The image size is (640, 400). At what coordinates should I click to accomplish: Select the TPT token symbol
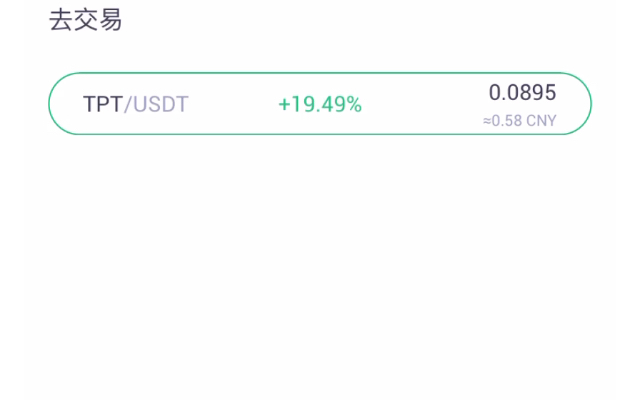[x=103, y=104]
